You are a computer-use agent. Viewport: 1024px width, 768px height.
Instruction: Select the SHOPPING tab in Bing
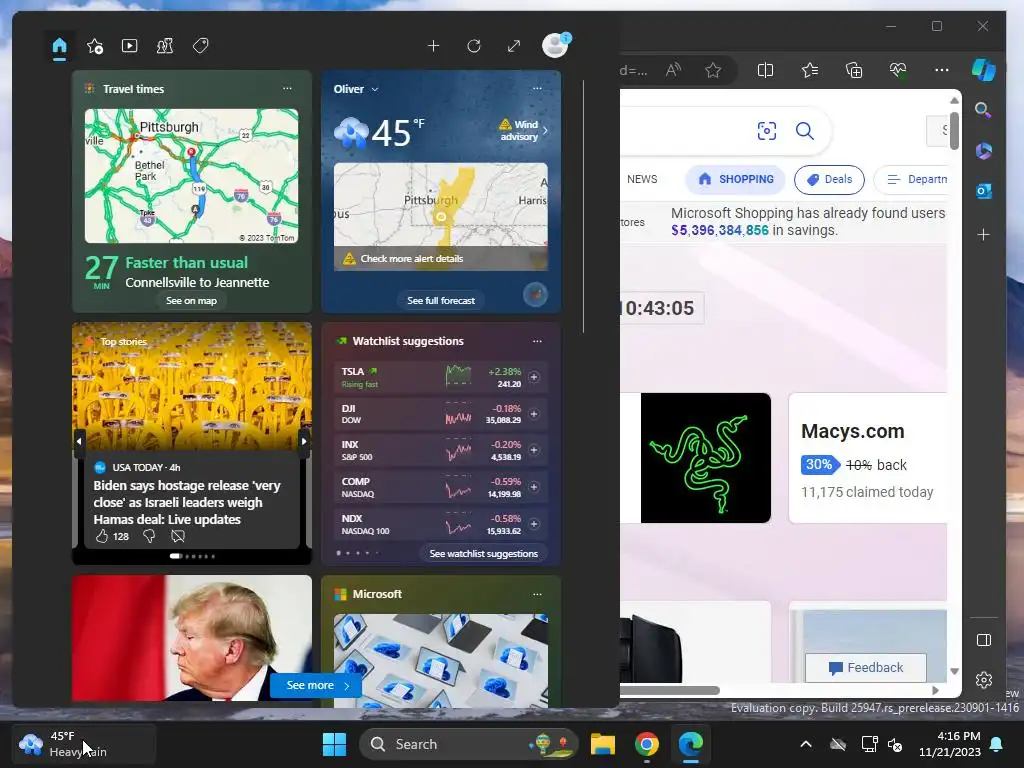(x=735, y=179)
